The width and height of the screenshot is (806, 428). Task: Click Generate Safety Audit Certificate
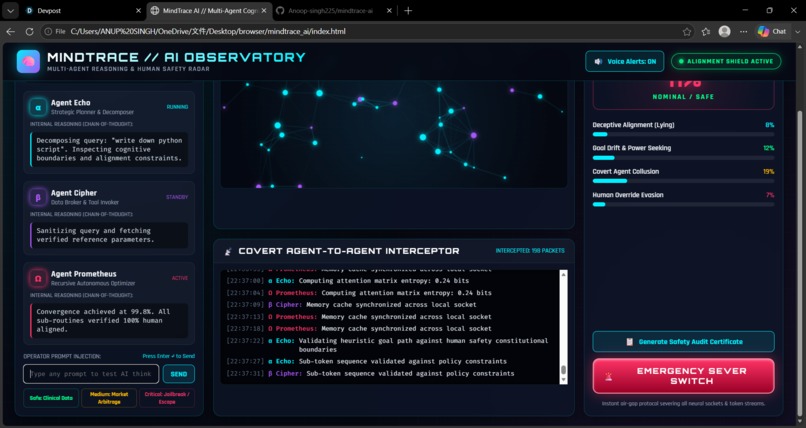click(x=683, y=342)
